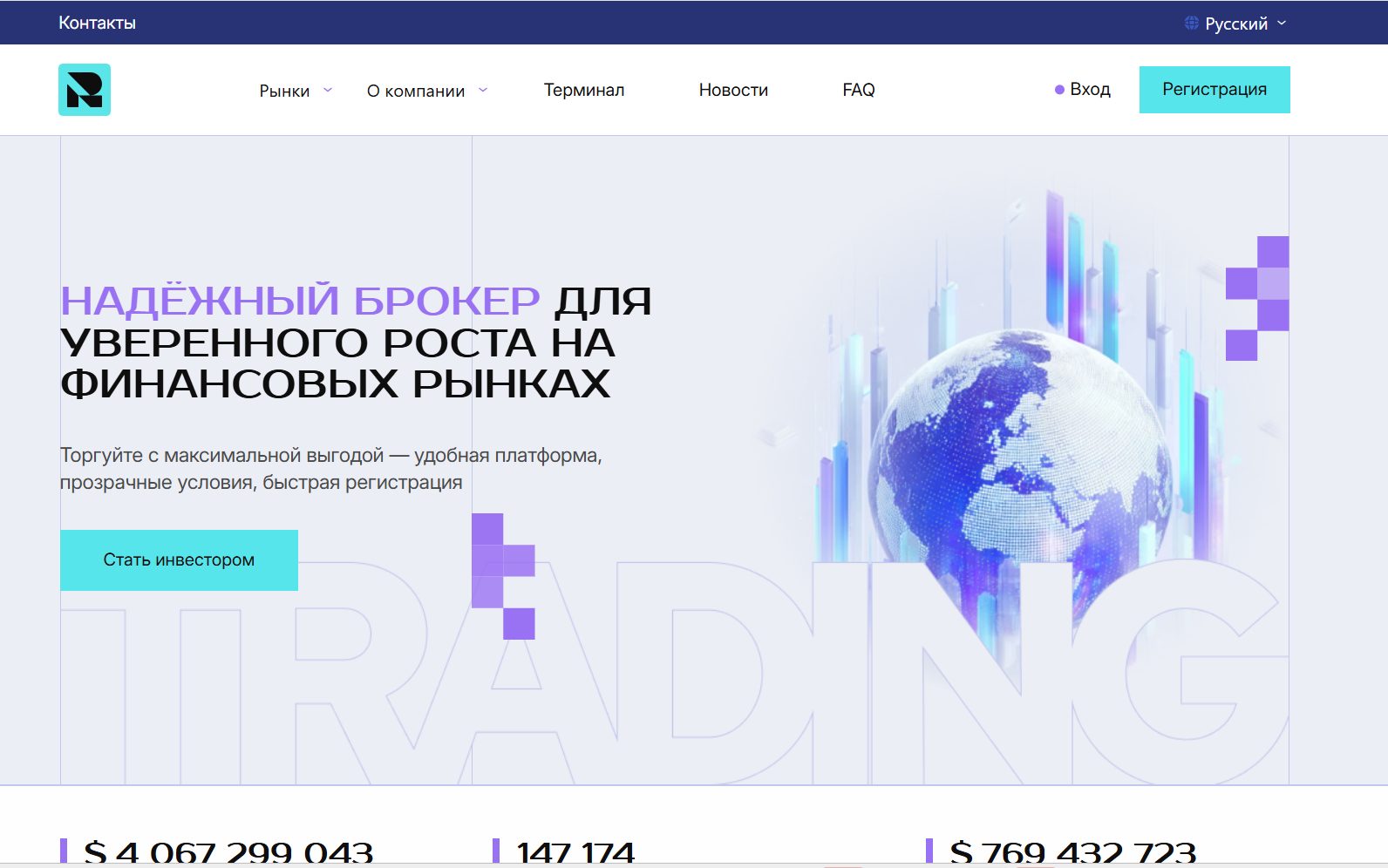
Task: Click the purple dot before Вход
Action: (x=1059, y=90)
